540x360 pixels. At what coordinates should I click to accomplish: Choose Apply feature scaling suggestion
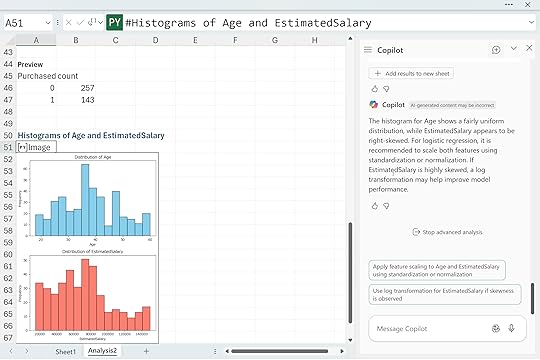tap(437, 270)
